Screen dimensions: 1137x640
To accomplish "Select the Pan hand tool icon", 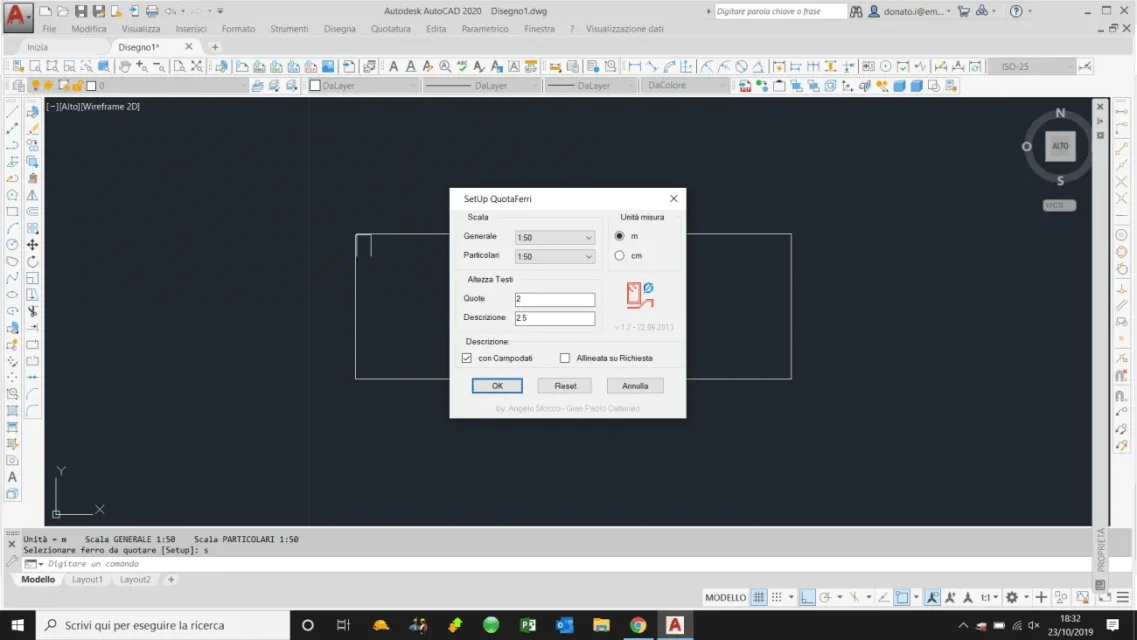I will coord(125,67).
